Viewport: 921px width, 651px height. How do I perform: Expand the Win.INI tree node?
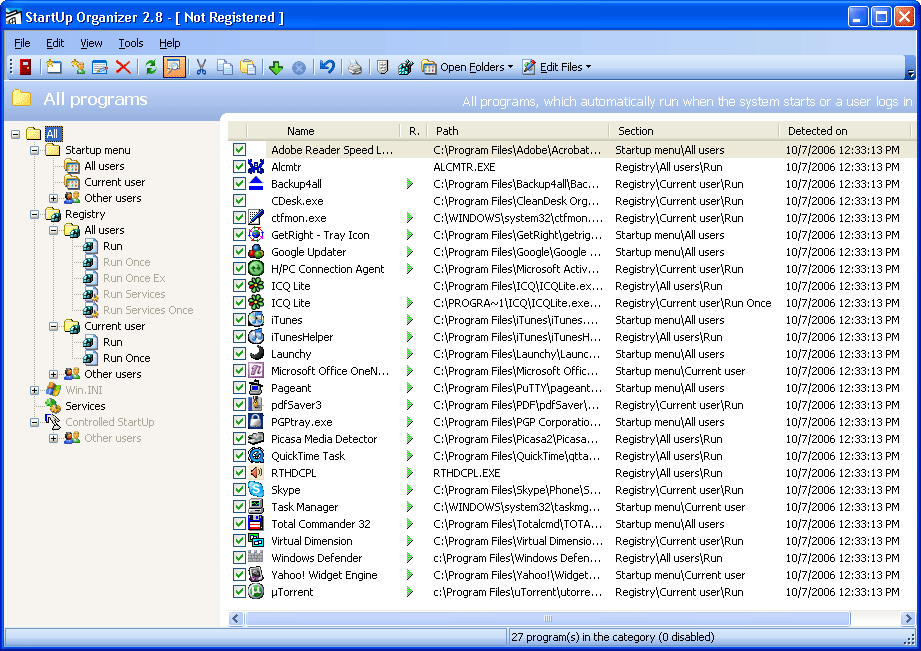point(35,390)
